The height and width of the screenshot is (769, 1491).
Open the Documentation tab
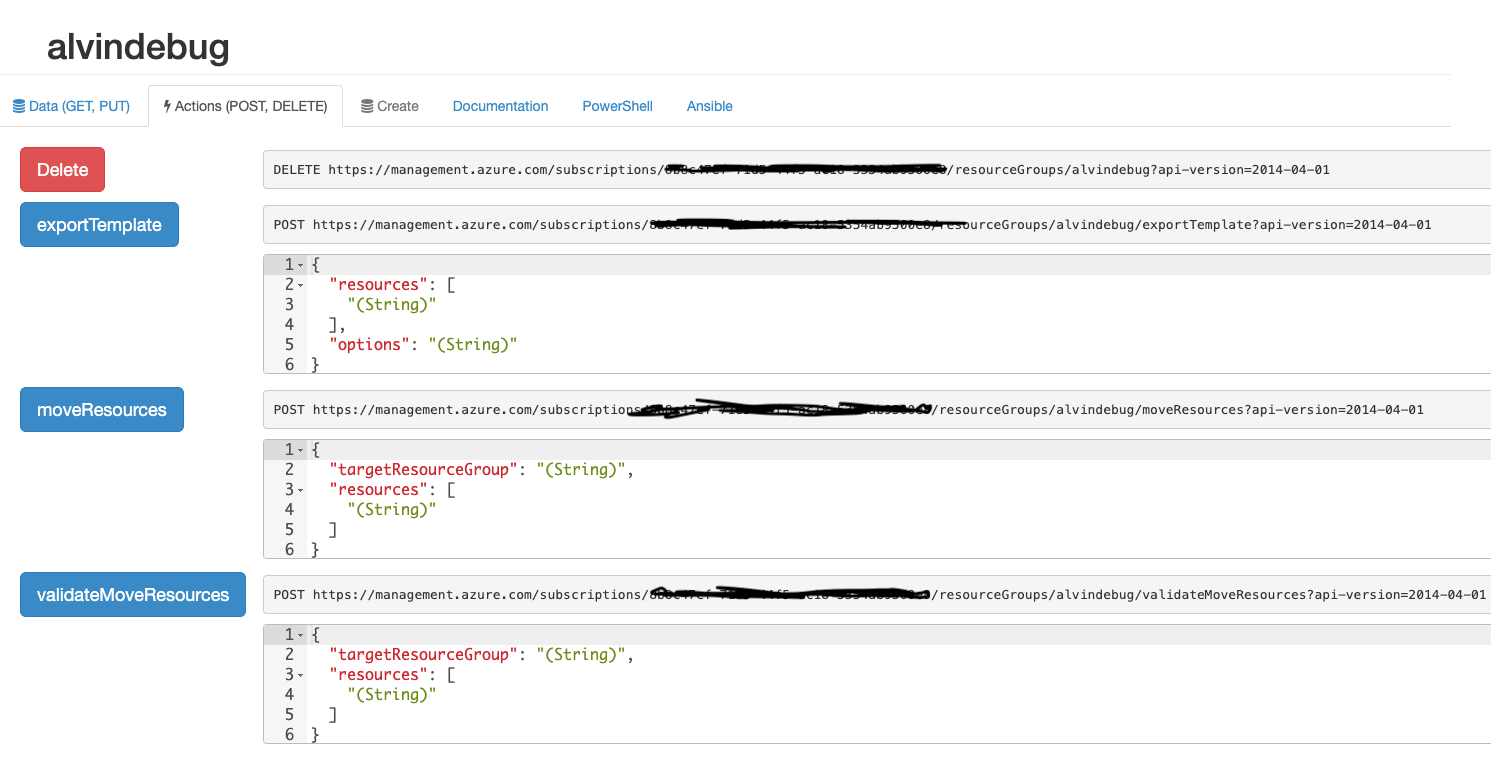click(x=500, y=105)
